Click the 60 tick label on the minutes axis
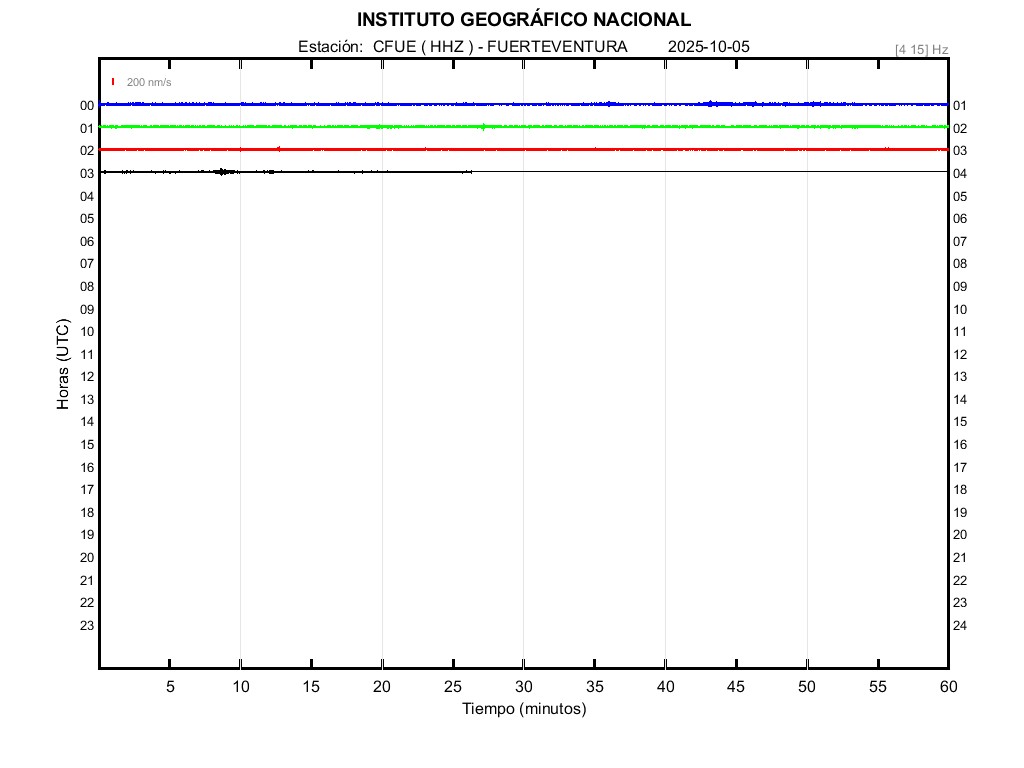This screenshot has height=768, width=1024. (x=947, y=687)
